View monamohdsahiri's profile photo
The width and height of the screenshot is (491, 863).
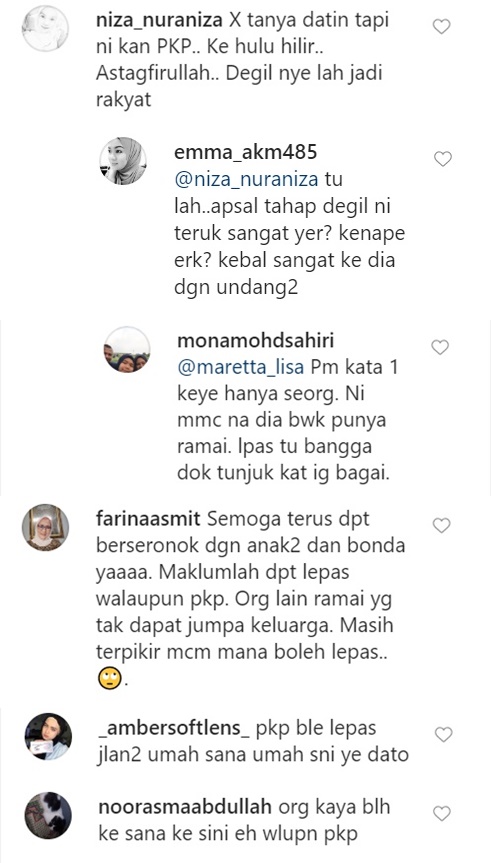(127, 349)
